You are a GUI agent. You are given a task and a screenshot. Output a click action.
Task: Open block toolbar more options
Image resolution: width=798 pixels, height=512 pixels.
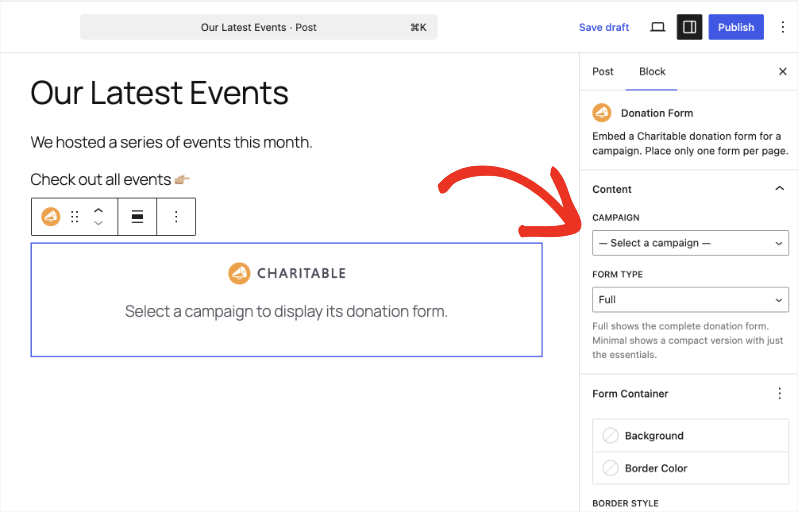(176, 217)
